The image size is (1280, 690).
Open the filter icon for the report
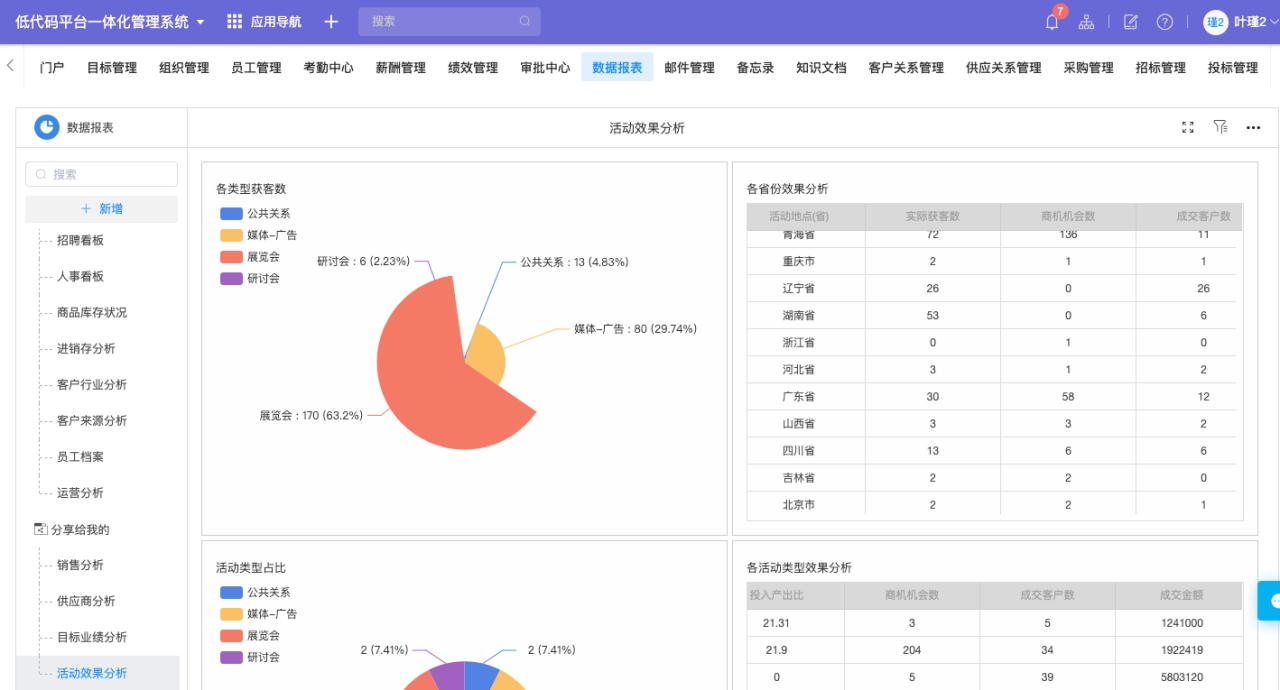1220,127
